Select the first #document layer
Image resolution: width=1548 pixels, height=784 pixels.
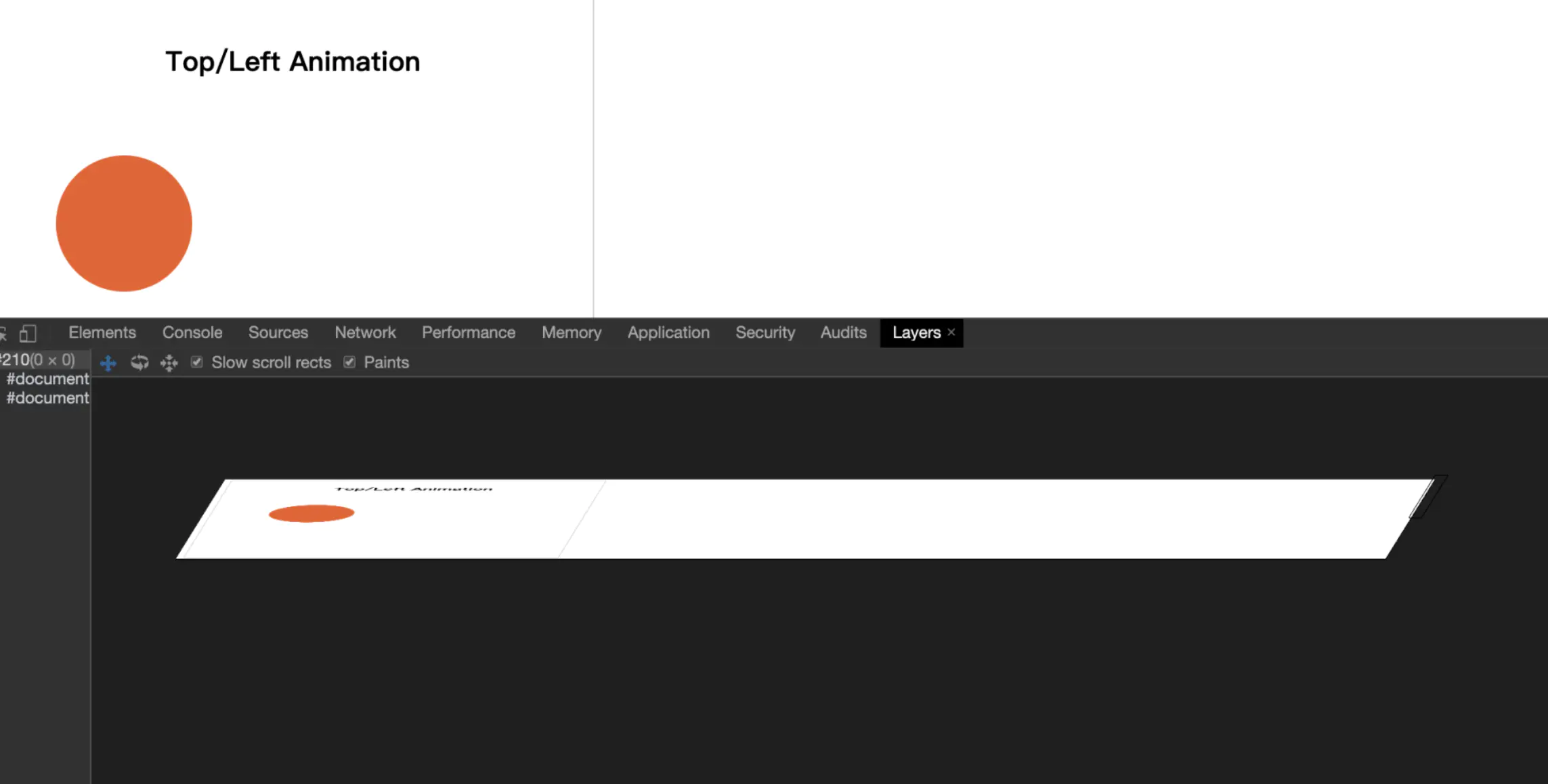tap(47, 379)
